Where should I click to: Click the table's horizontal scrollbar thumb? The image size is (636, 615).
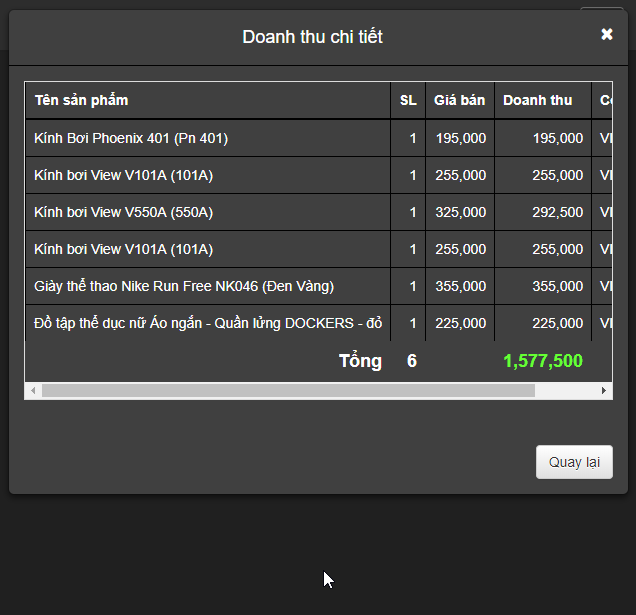[x=288, y=390]
